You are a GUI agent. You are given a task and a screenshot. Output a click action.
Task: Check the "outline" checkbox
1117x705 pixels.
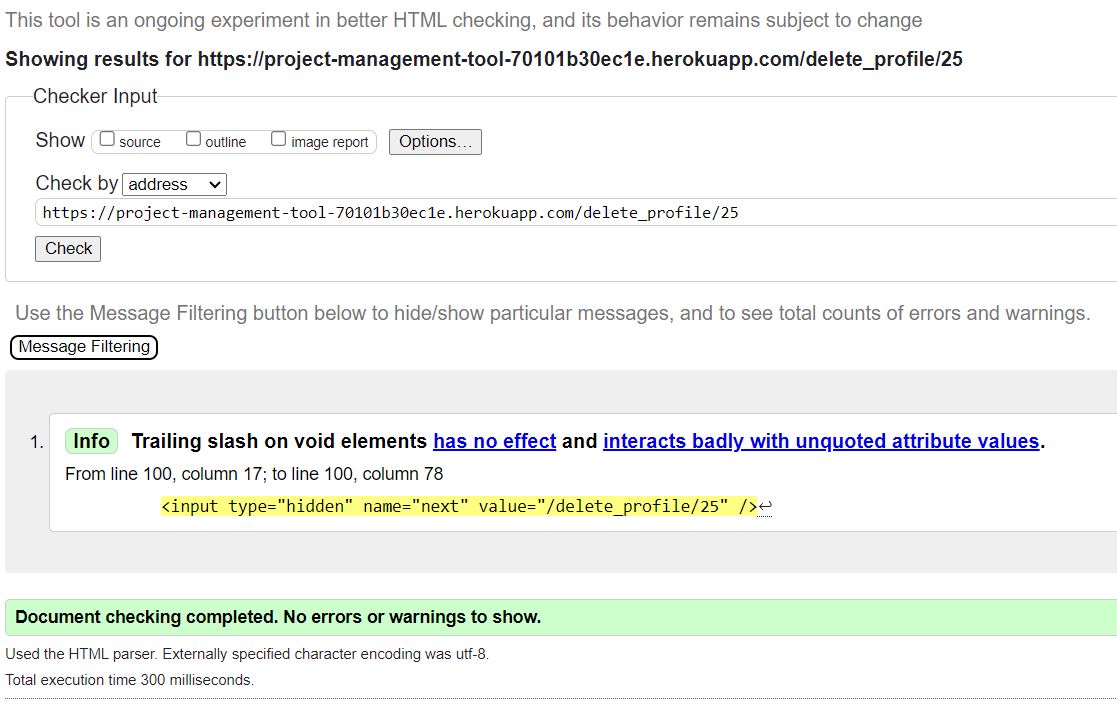click(x=192, y=139)
